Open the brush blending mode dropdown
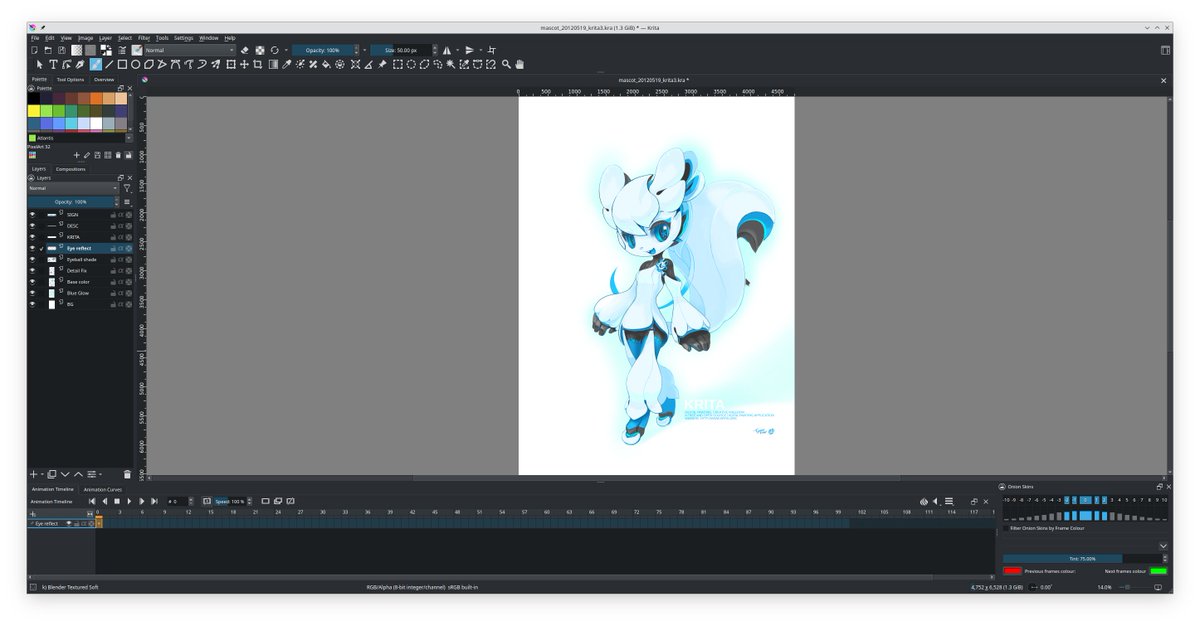Viewport: 1200px width, 626px height. (x=190, y=48)
